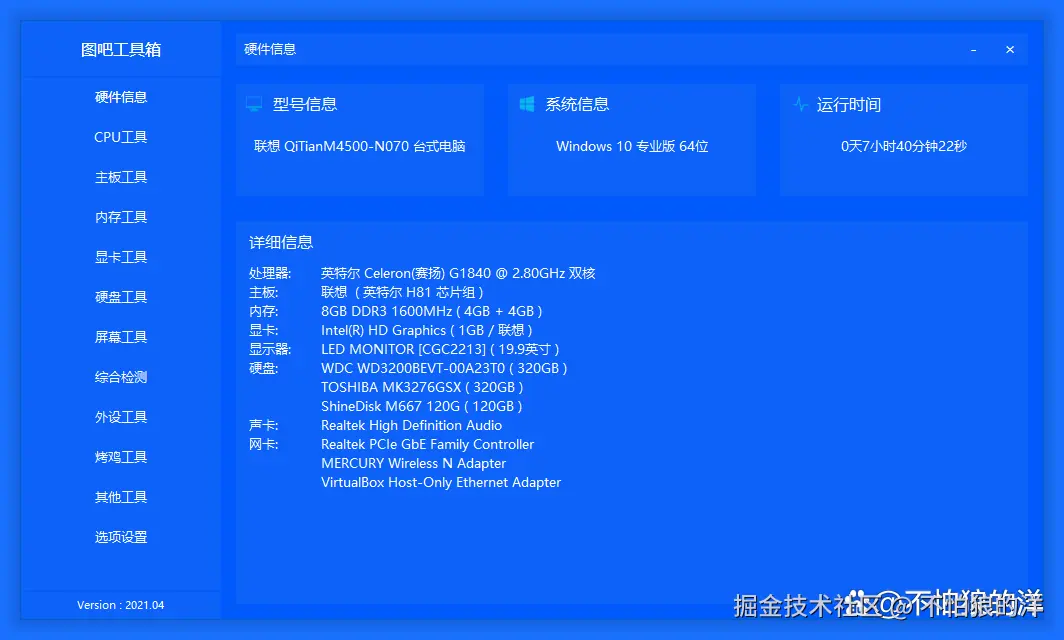1064x640 pixels.
Task: Click the Celeron G1840 processor value
Action: pyautogui.click(x=458, y=273)
